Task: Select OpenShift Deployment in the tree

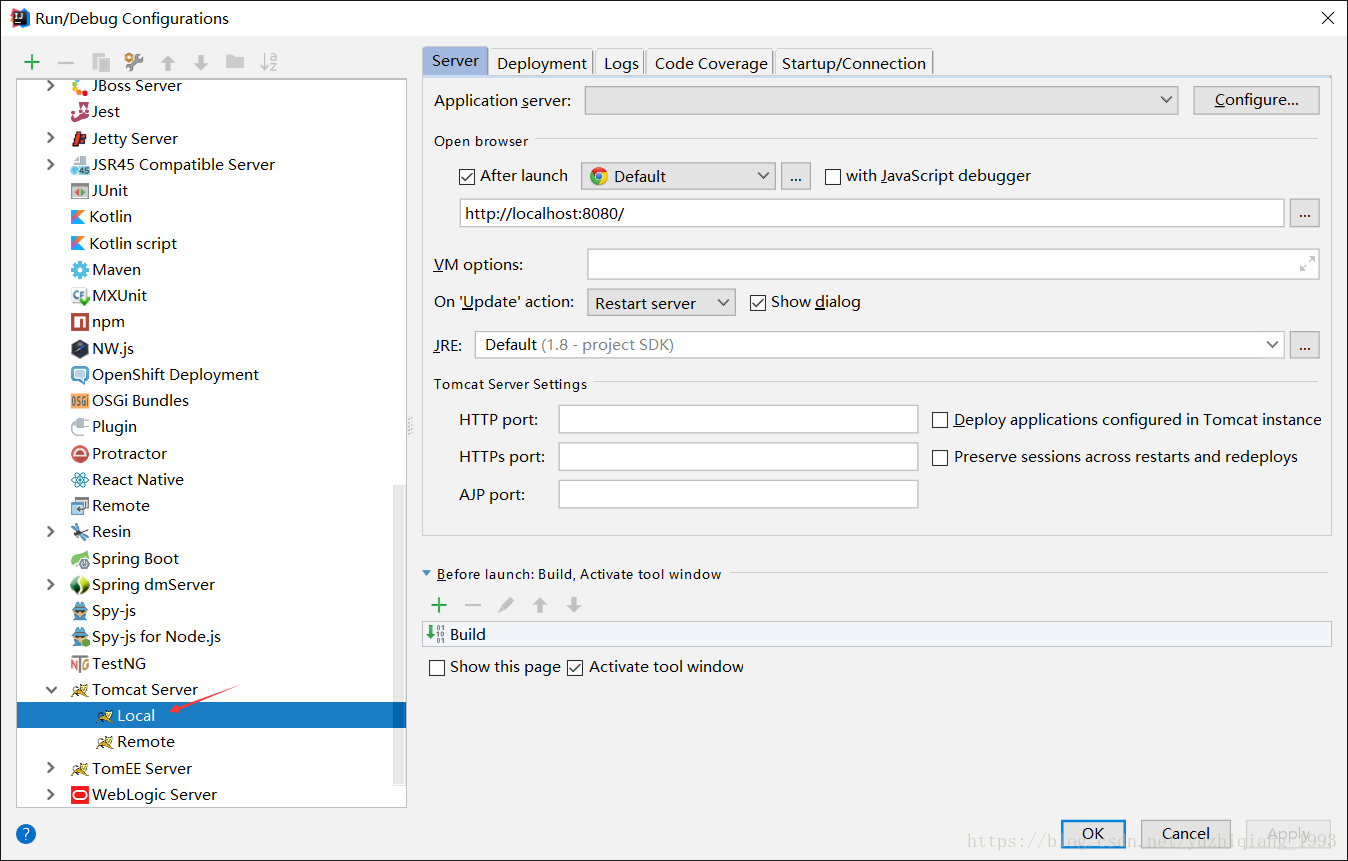Action: pyautogui.click(x=175, y=375)
